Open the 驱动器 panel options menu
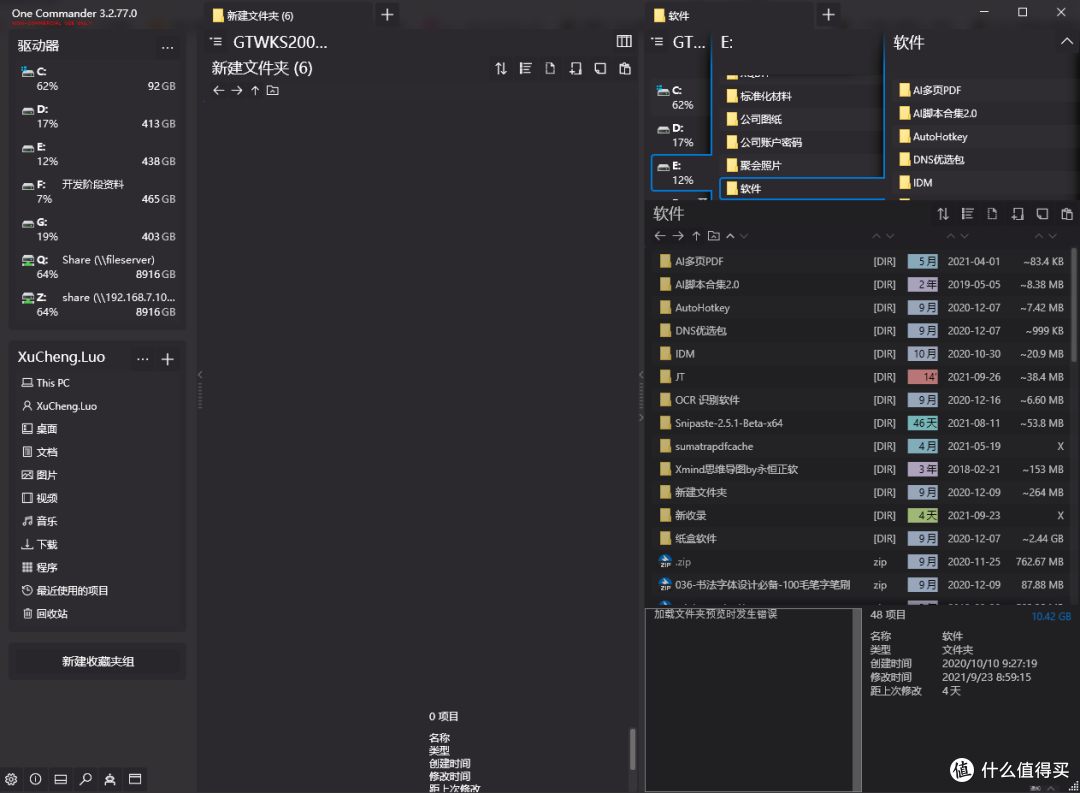The width and height of the screenshot is (1080, 793). click(x=167, y=47)
